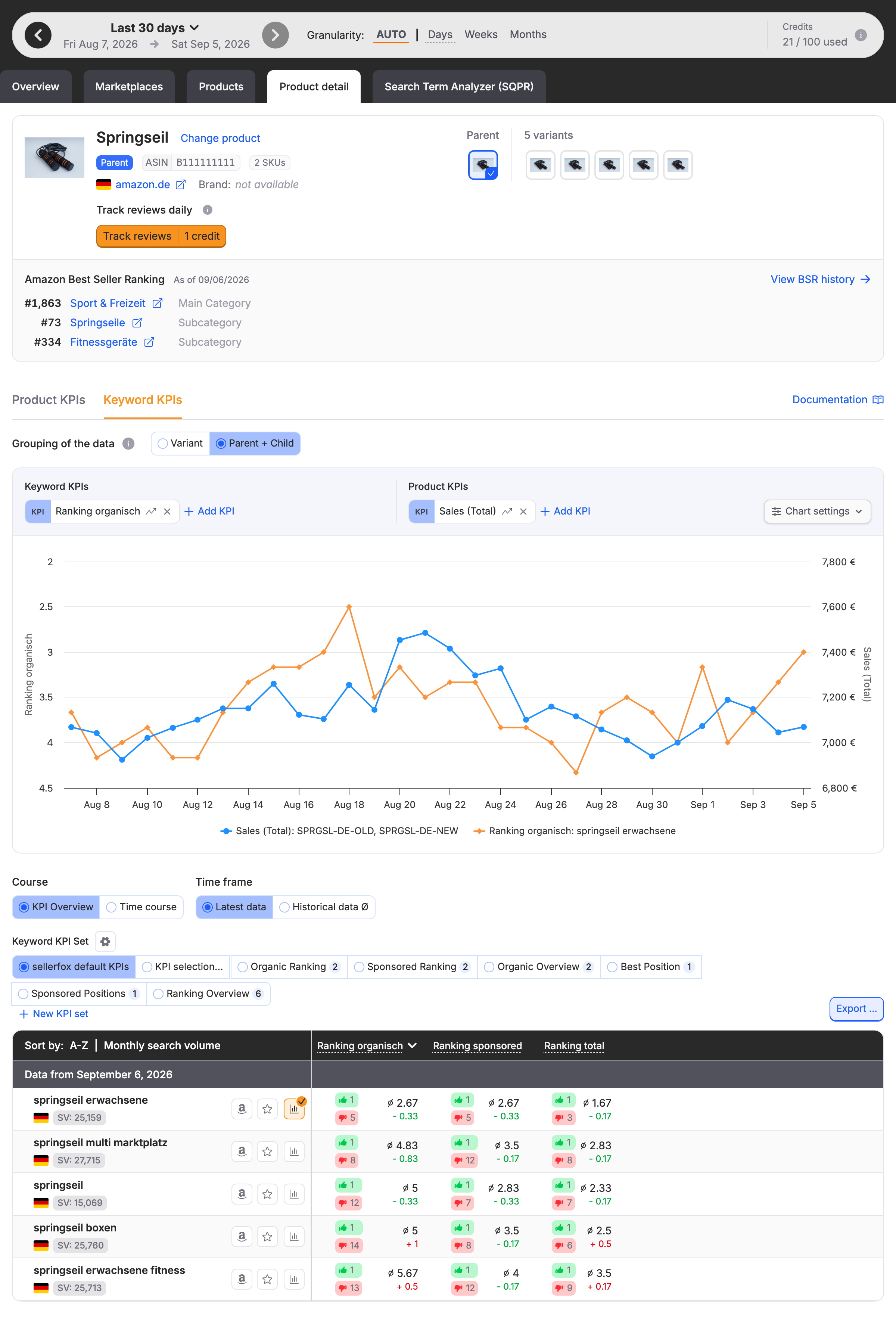Screen dimensions: 896x1324
Task: Open Amazon icon for springseil row
Action: pyautogui.click(x=242, y=1194)
